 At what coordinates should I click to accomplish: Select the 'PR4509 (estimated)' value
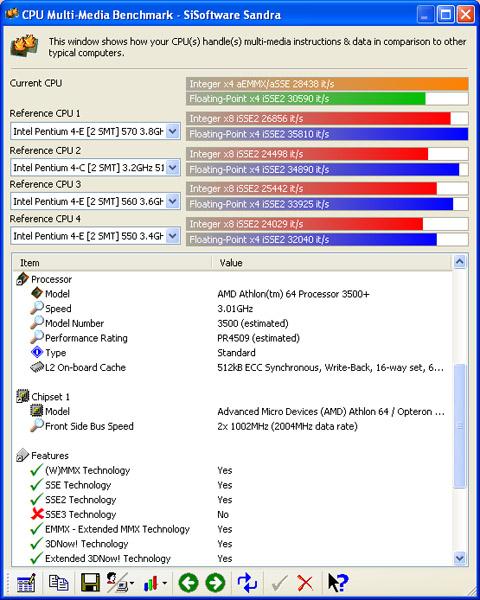tap(258, 338)
